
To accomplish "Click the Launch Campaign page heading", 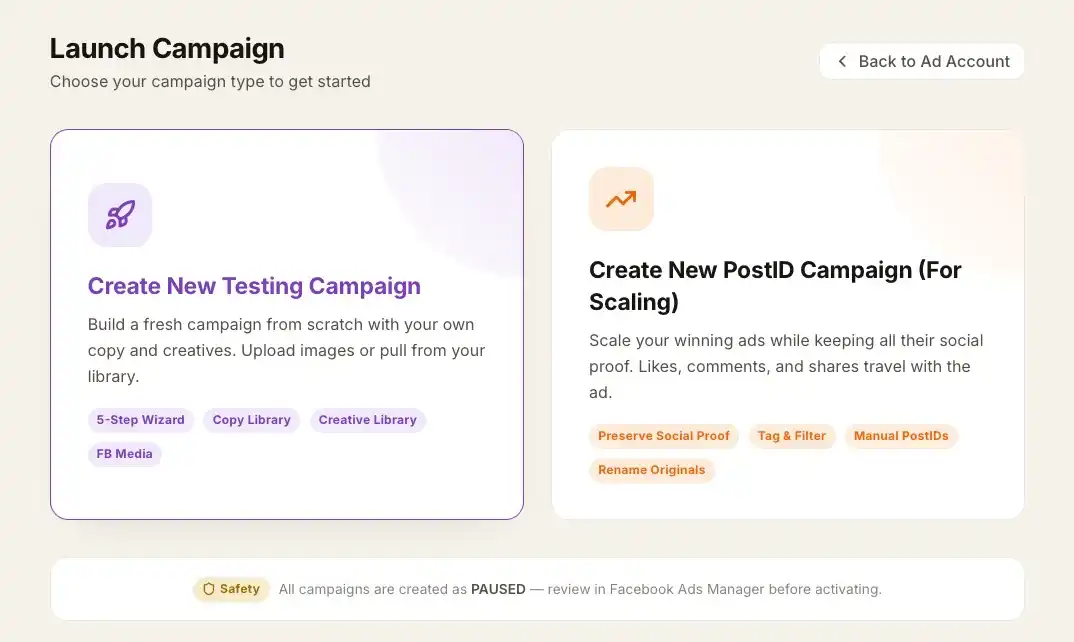I will coord(167,49).
